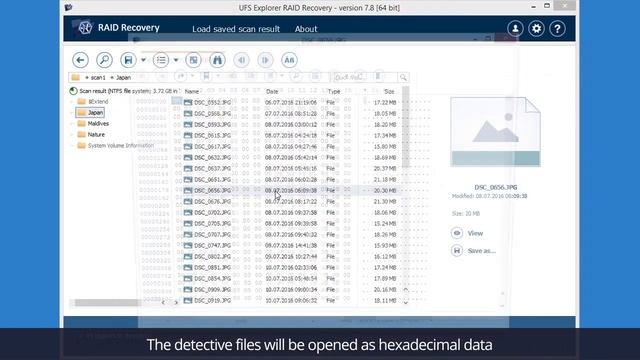
Task: Click the next result arrow icon
Action: 265,60
